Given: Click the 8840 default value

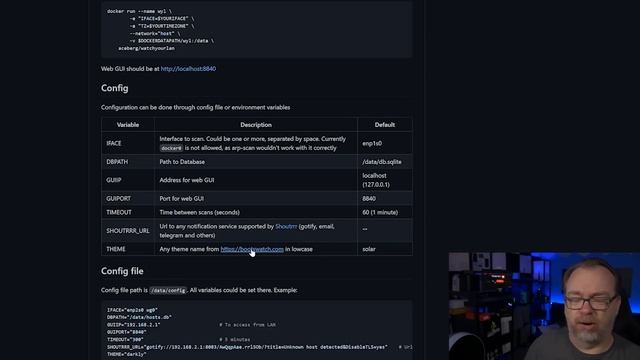Looking at the screenshot, I should click(369, 198).
